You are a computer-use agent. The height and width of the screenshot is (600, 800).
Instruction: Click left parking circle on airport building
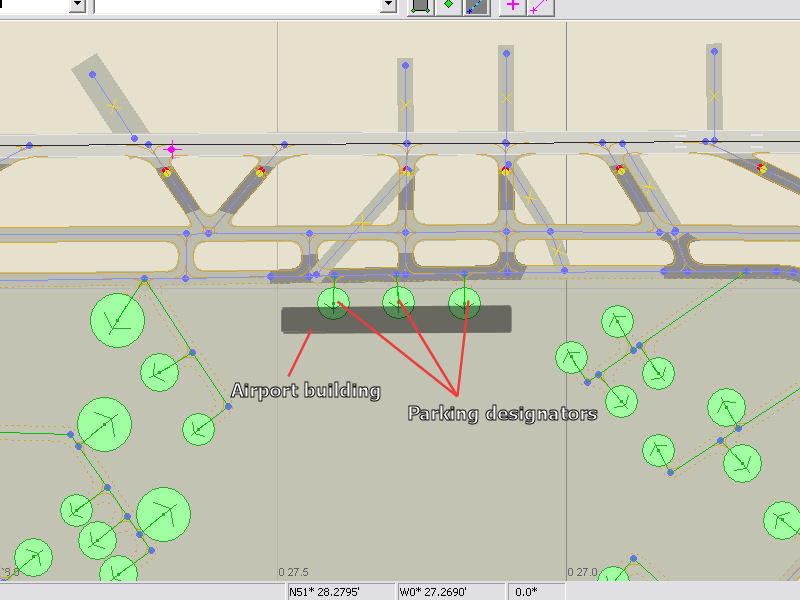point(333,302)
